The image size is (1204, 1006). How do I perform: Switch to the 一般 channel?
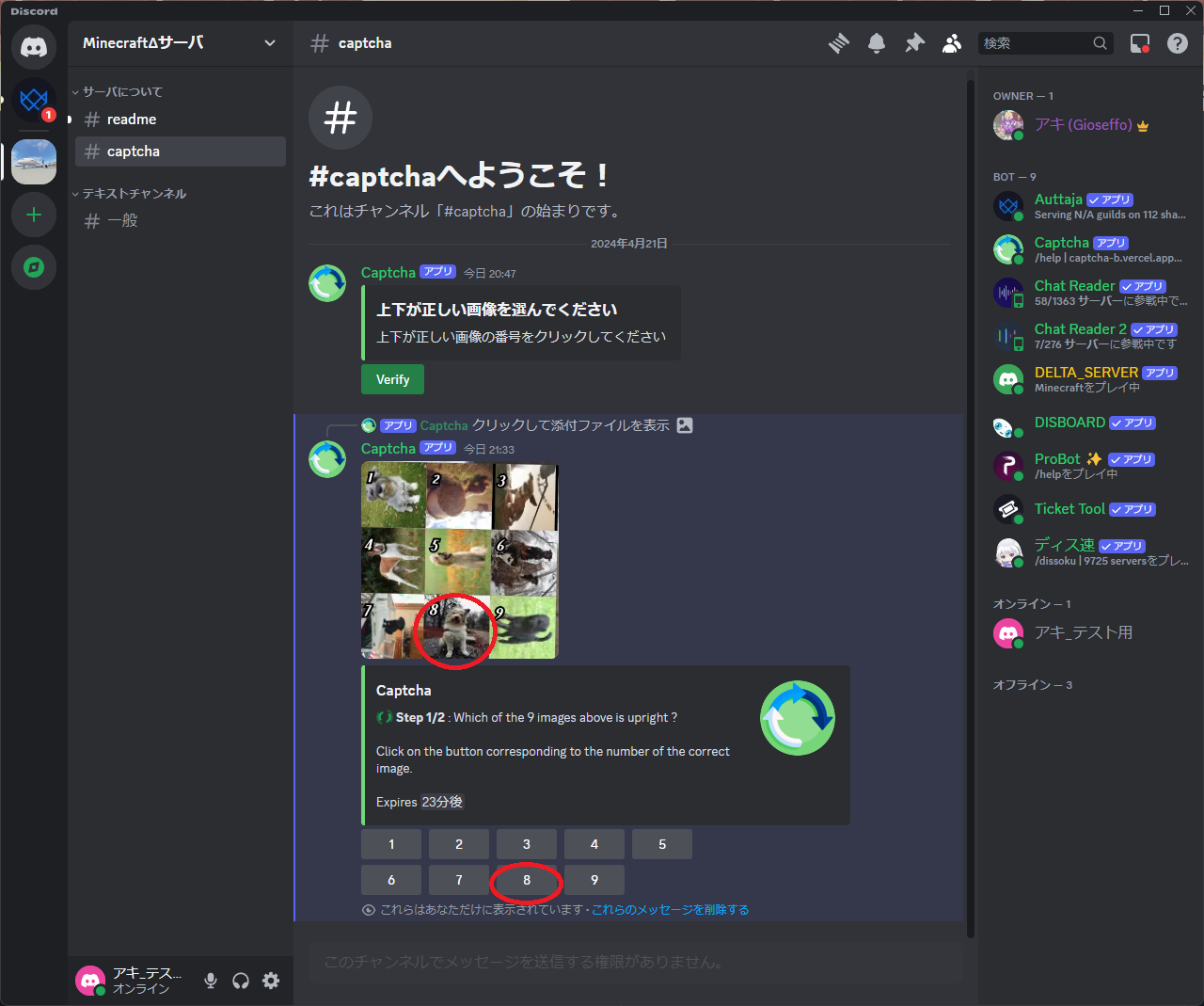(122, 221)
